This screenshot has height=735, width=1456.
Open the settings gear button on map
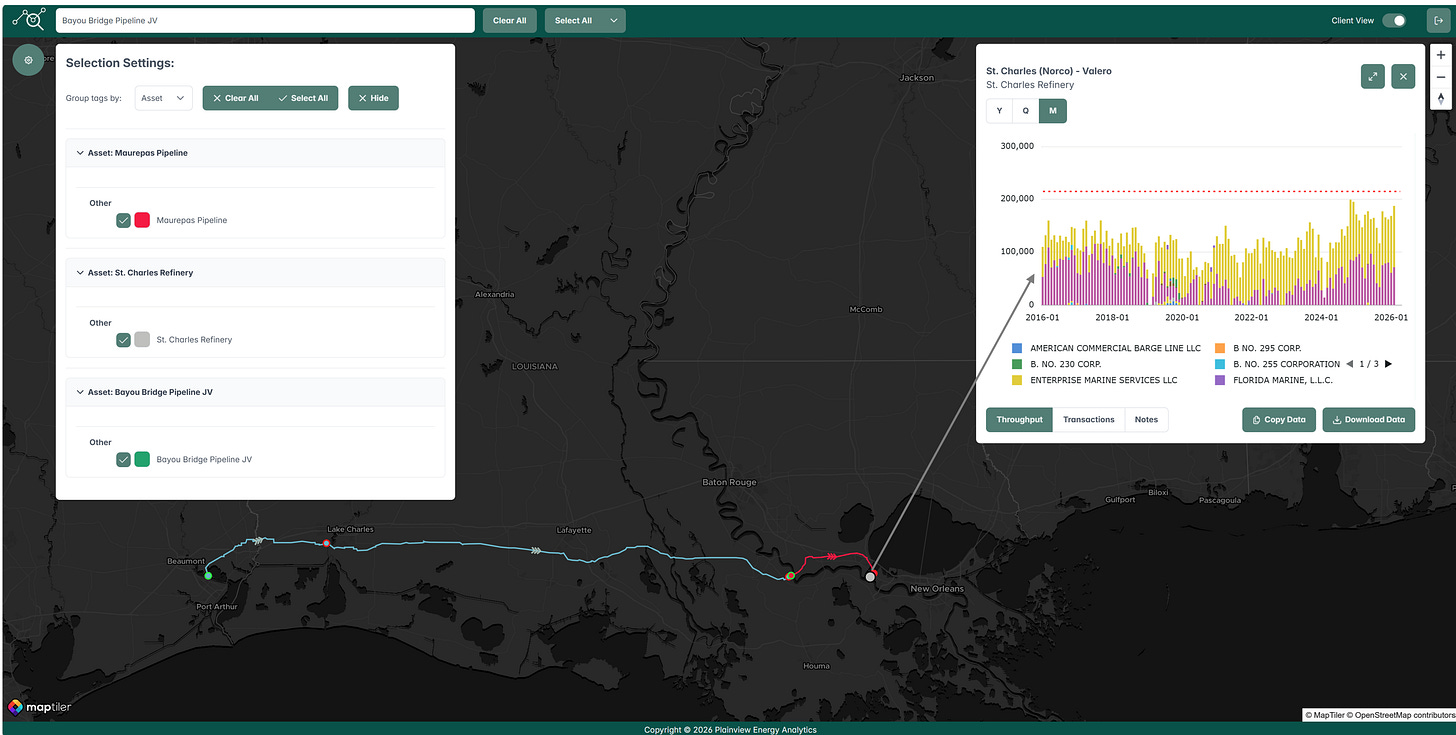click(x=28, y=60)
